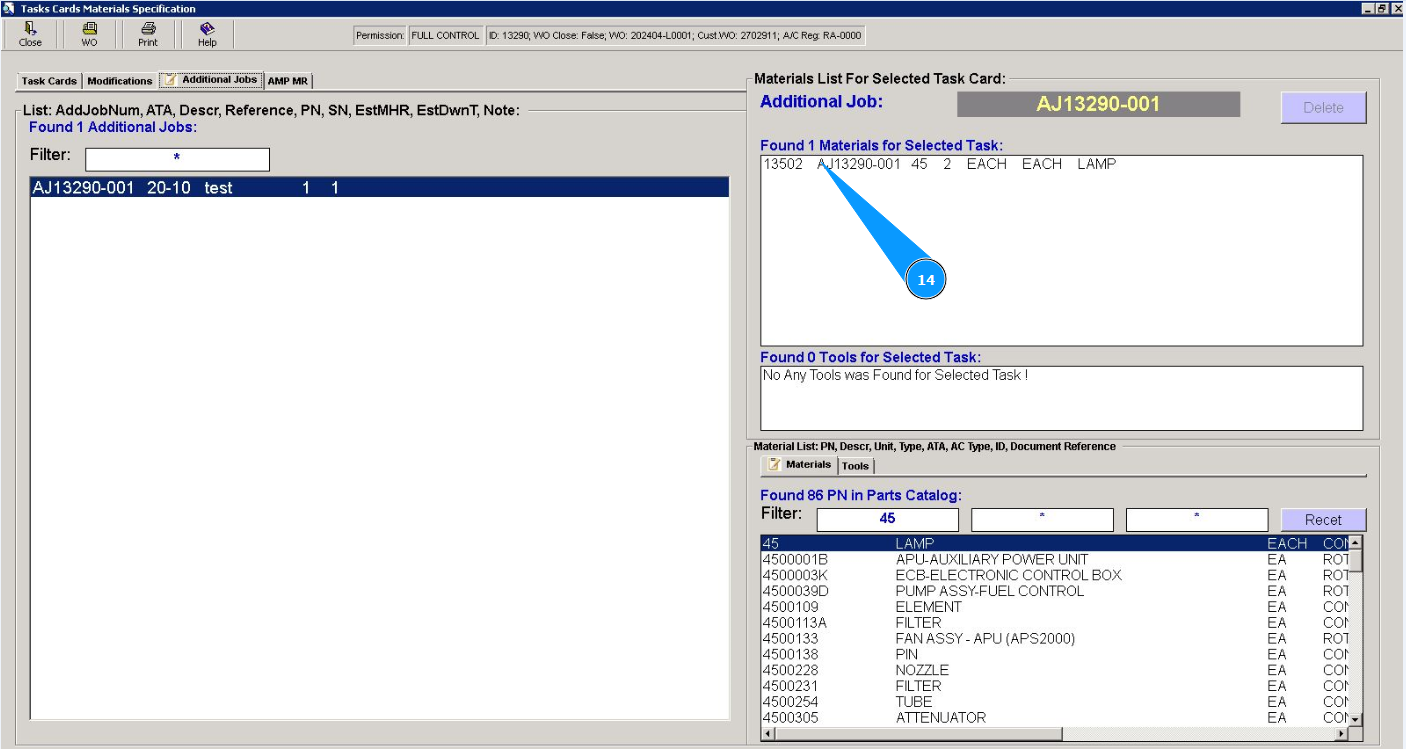The height and width of the screenshot is (749, 1406).
Task: Select part 4500138 PIN
Action: [1055, 655]
